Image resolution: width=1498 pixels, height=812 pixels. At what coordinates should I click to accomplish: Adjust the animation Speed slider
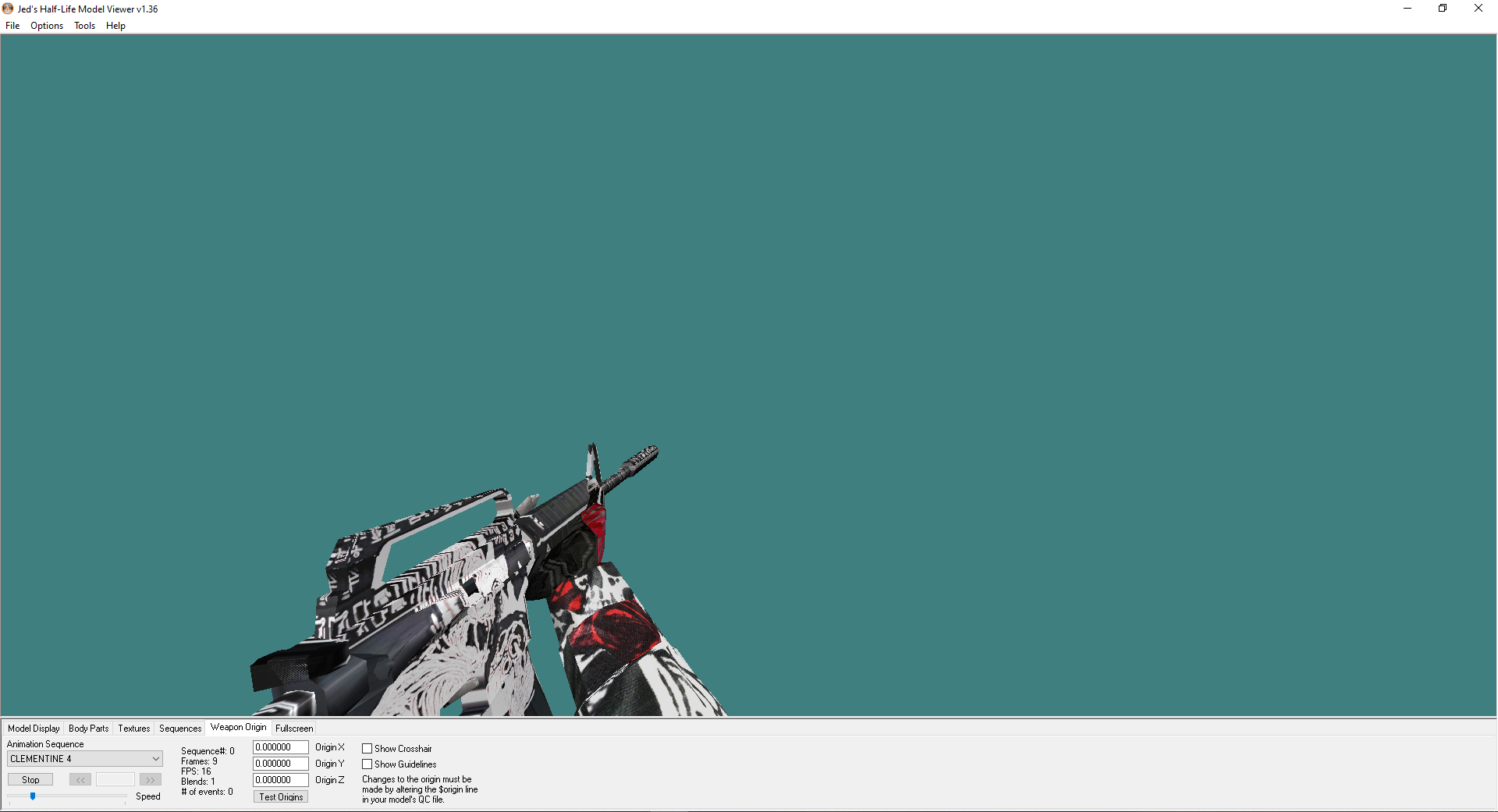[33, 796]
